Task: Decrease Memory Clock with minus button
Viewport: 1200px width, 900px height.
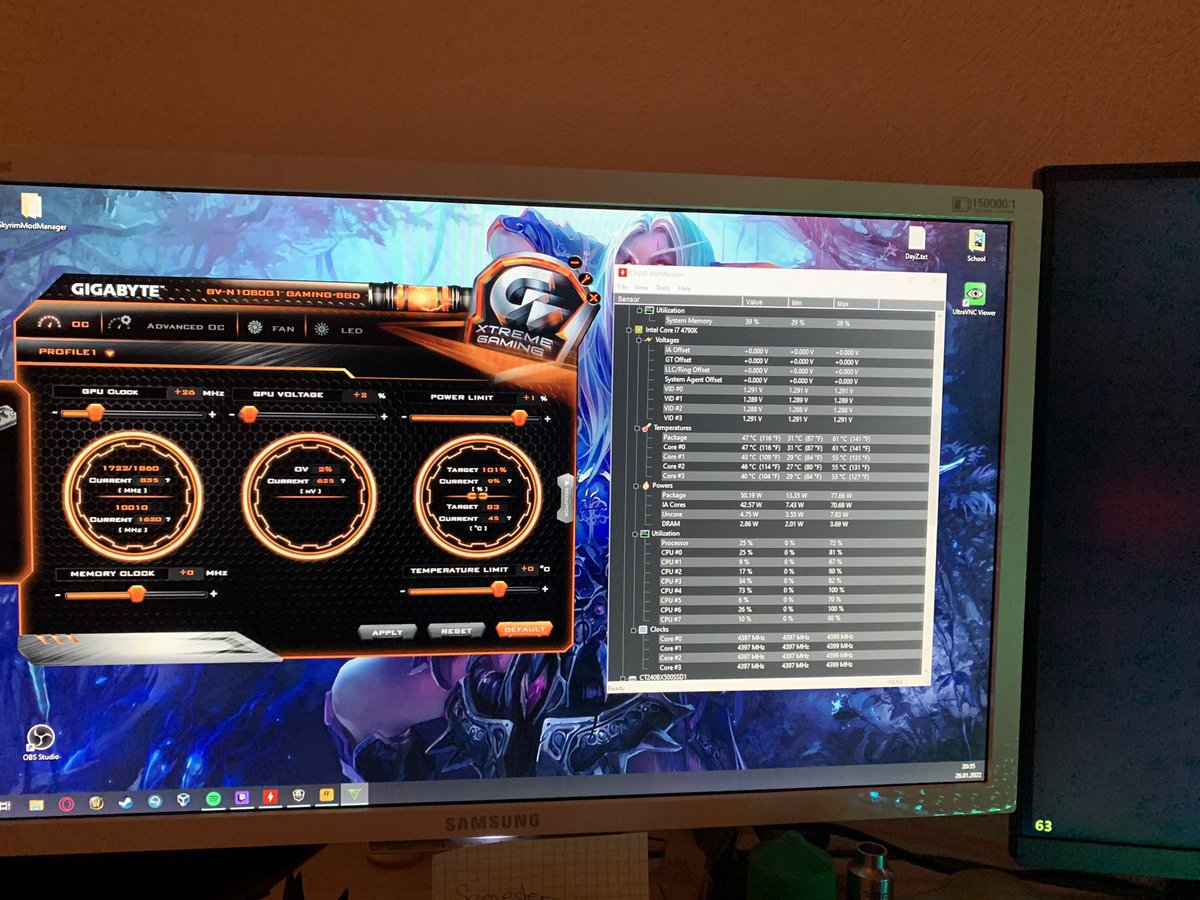Action: (56, 595)
